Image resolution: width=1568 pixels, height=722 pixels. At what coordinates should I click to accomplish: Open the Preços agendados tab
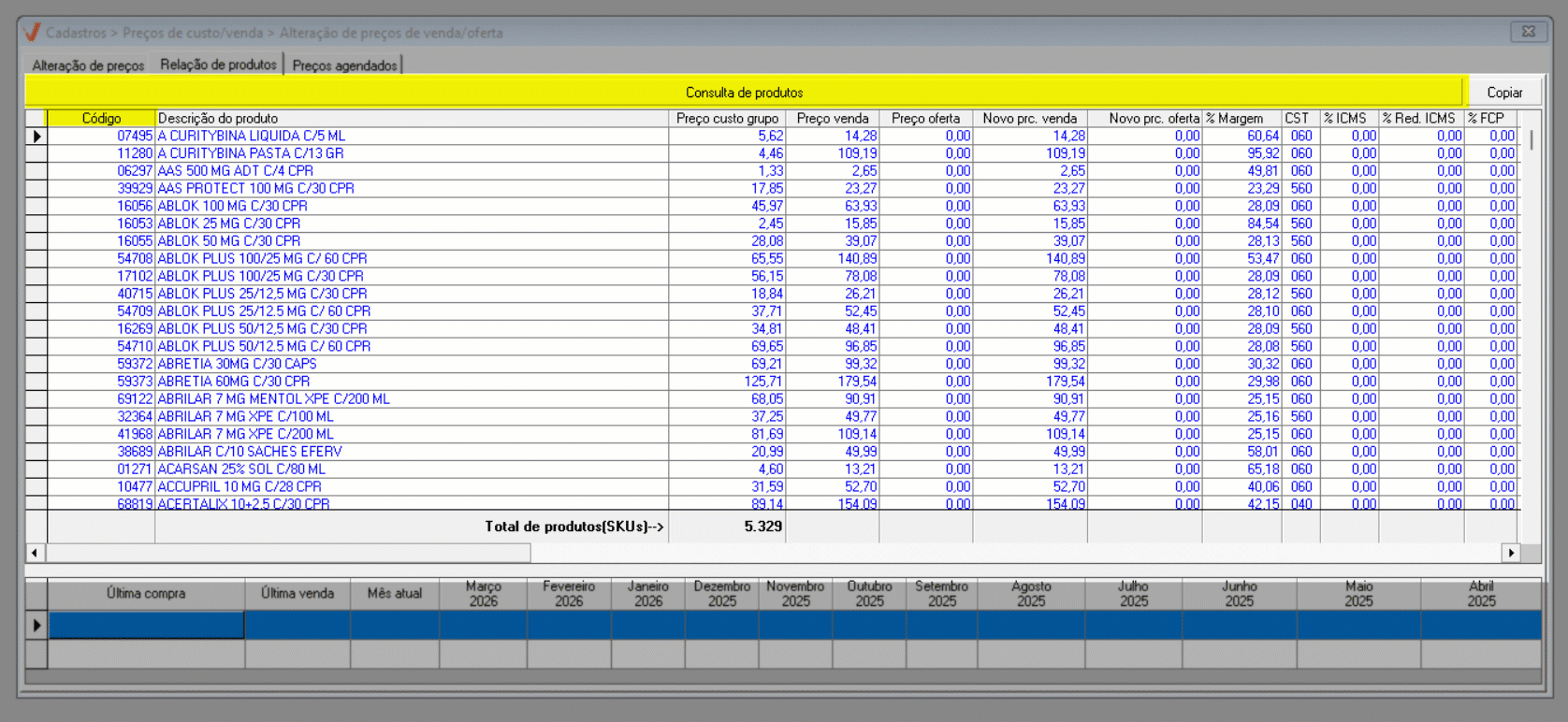tap(344, 65)
